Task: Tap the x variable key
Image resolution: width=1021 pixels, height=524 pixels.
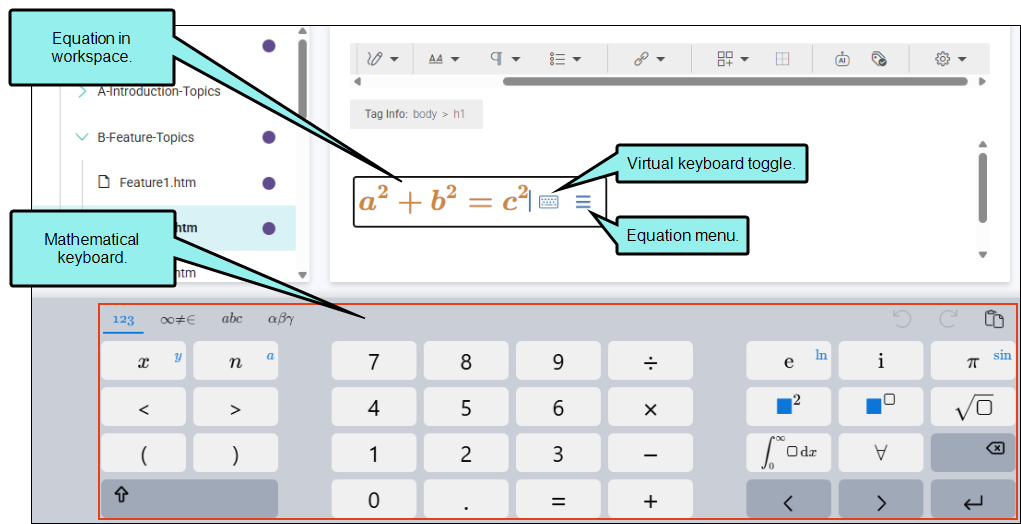Action: 143,361
